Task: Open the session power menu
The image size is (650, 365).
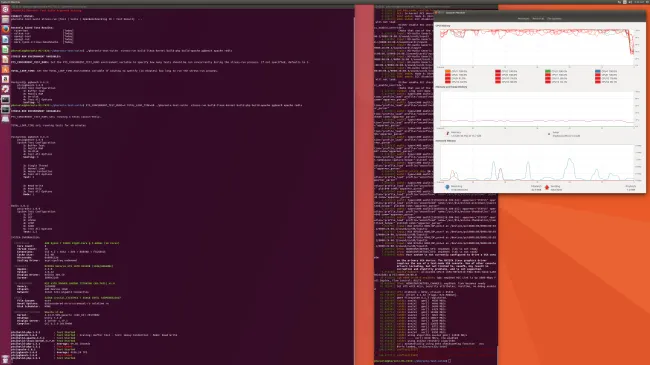Action: (x=648, y=2)
